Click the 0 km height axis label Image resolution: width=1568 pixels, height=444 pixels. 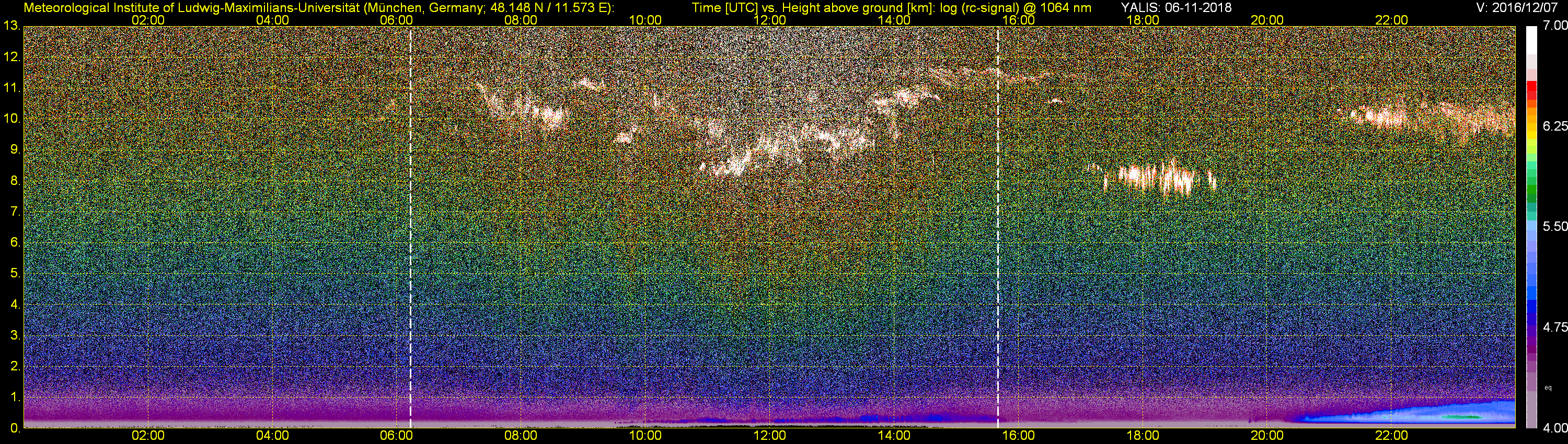15,428
